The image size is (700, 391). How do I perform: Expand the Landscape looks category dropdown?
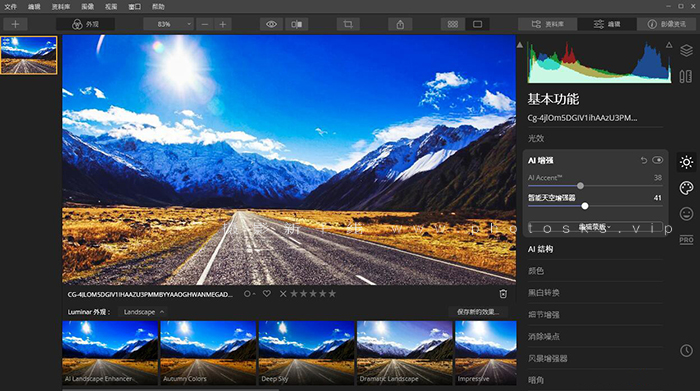click(144, 312)
